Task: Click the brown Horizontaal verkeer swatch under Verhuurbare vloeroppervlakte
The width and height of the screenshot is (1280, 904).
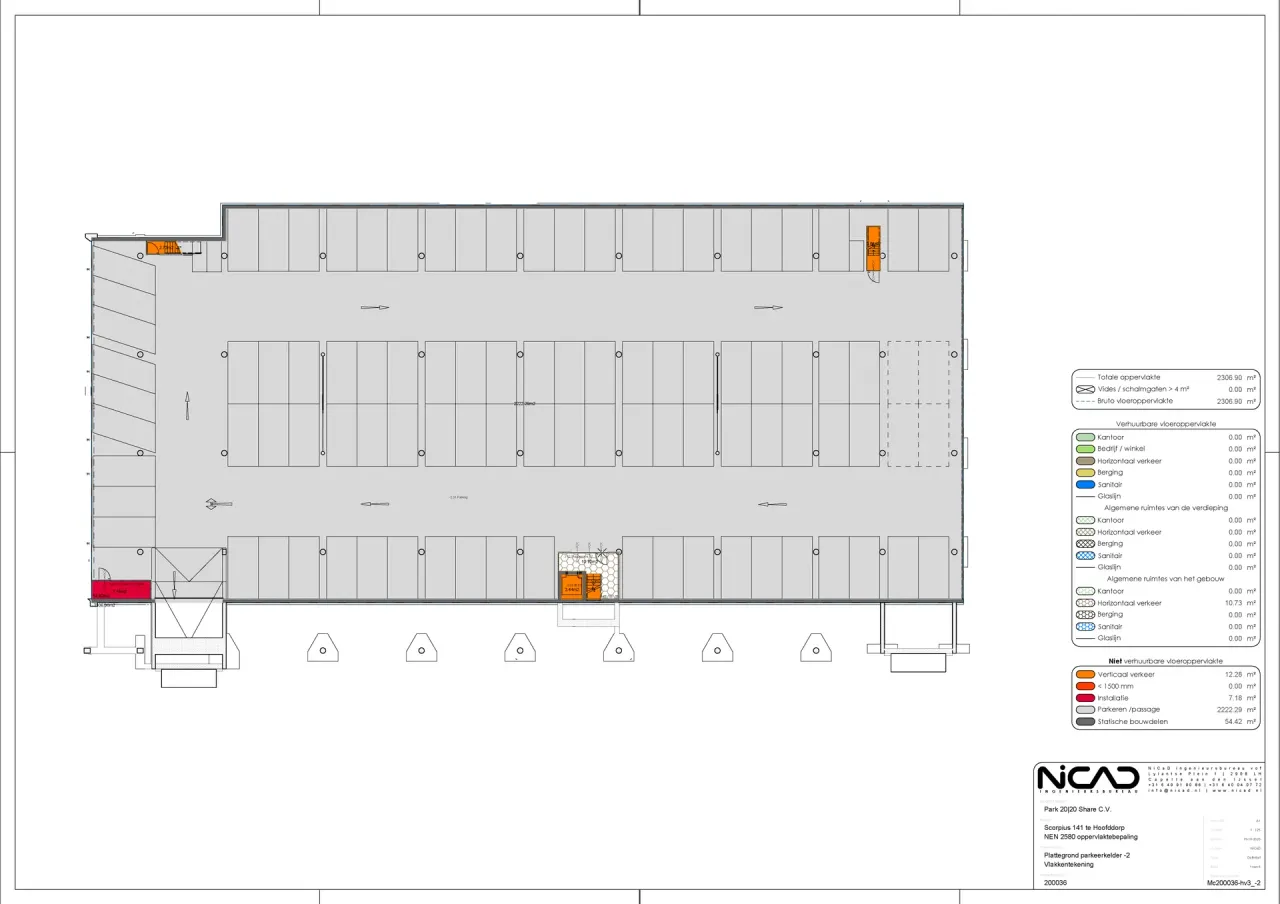Action: click(1085, 461)
